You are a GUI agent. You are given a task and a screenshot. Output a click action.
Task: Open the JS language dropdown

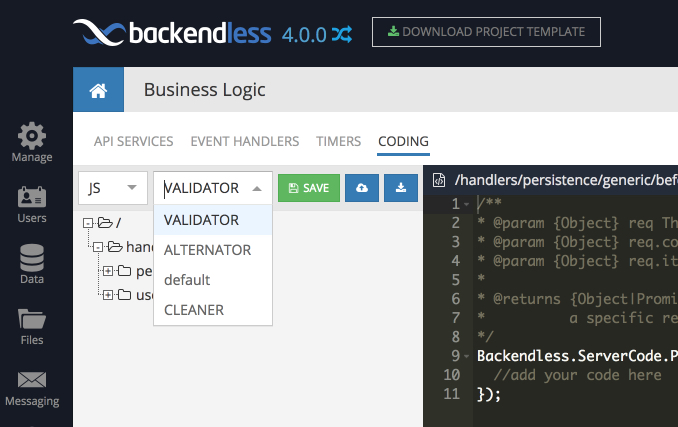pyautogui.click(x=113, y=188)
